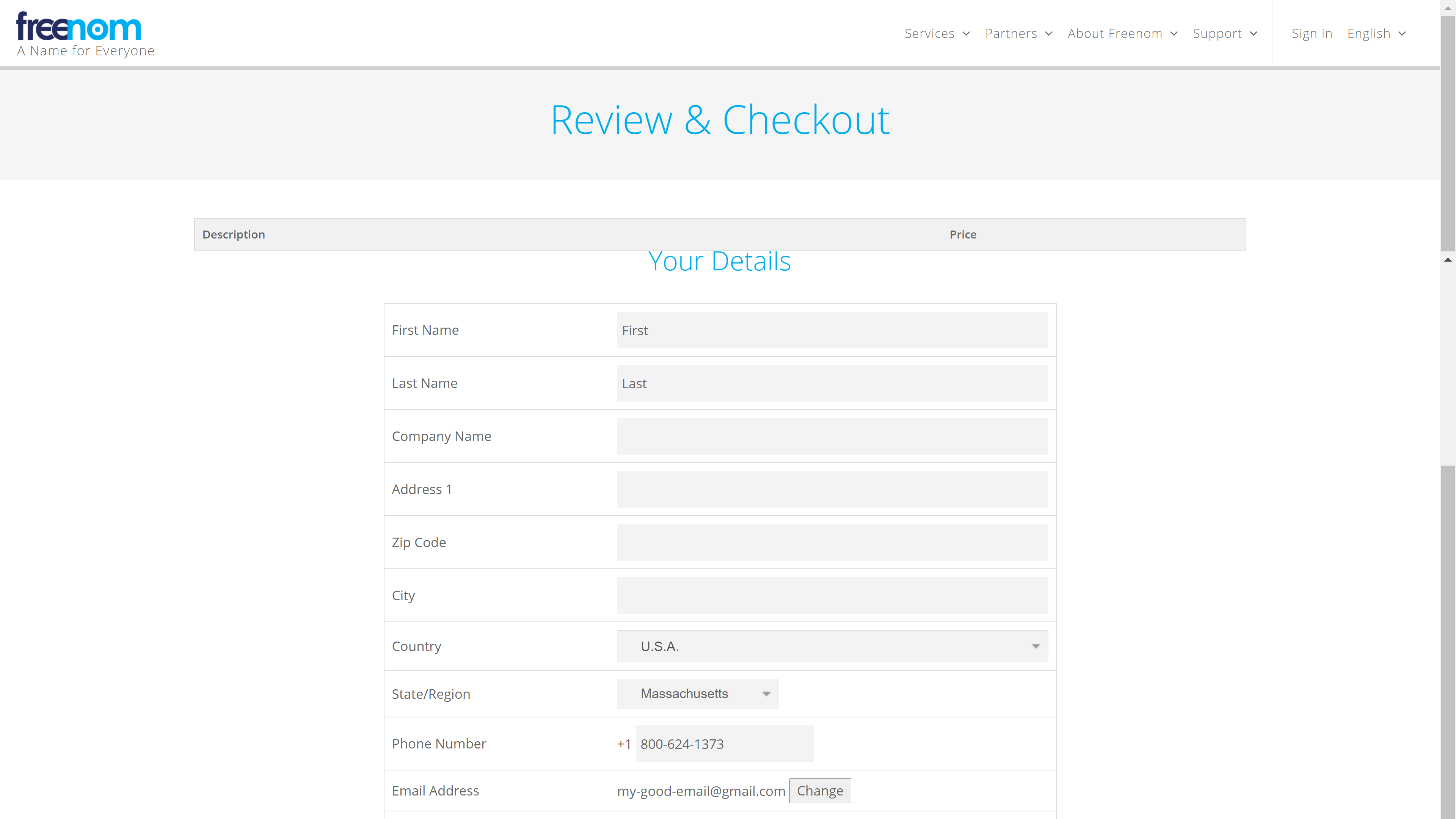
Task: Click the my-good-email@gmail.com text
Action: click(x=701, y=791)
